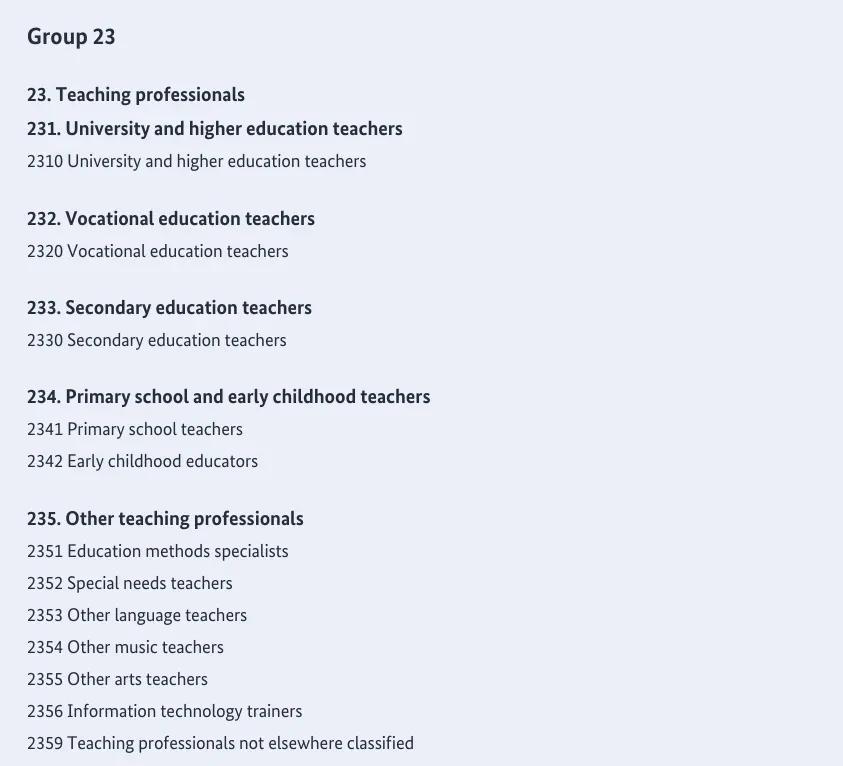This screenshot has width=843, height=766.
Task: Select entry '2355 Other arts teachers'
Action: click(117, 679)
